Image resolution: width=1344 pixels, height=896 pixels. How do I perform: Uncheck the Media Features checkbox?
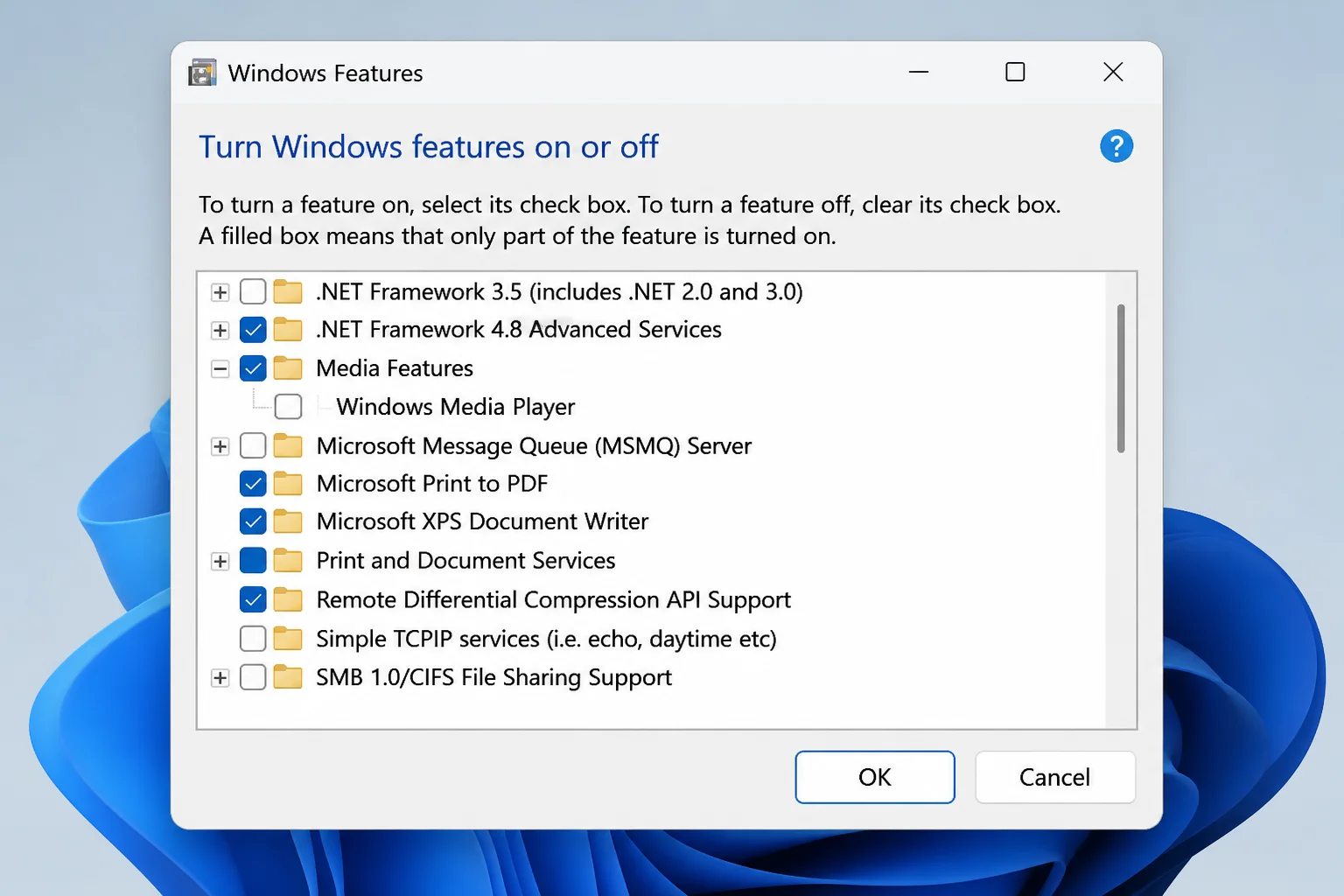click(253, 368)
